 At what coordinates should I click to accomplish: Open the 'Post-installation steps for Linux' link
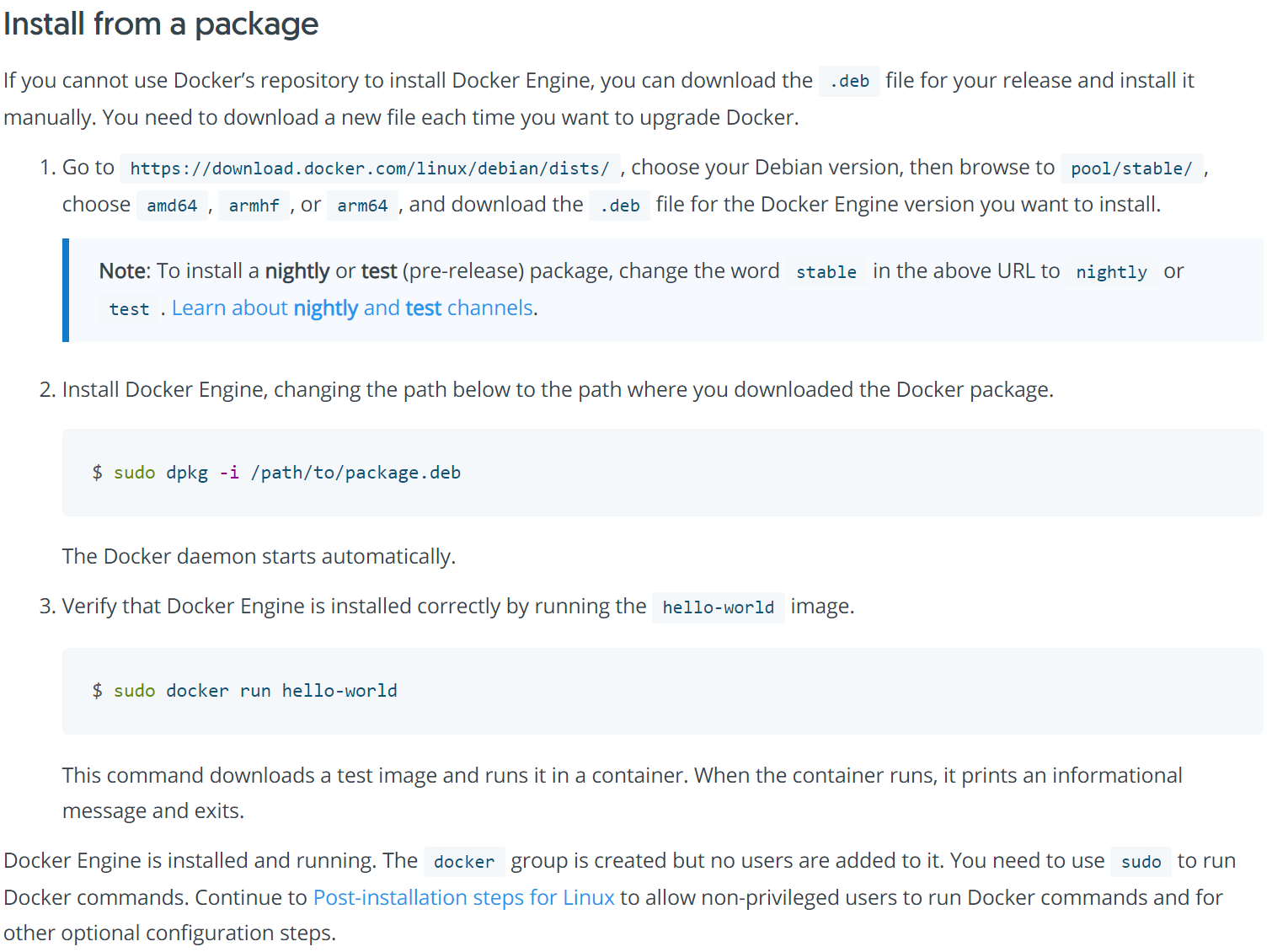tap(464, 897)
